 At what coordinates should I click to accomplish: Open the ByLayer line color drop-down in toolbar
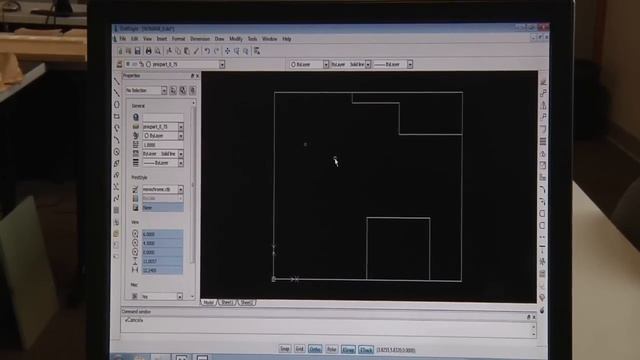click(x=326, y=64)
